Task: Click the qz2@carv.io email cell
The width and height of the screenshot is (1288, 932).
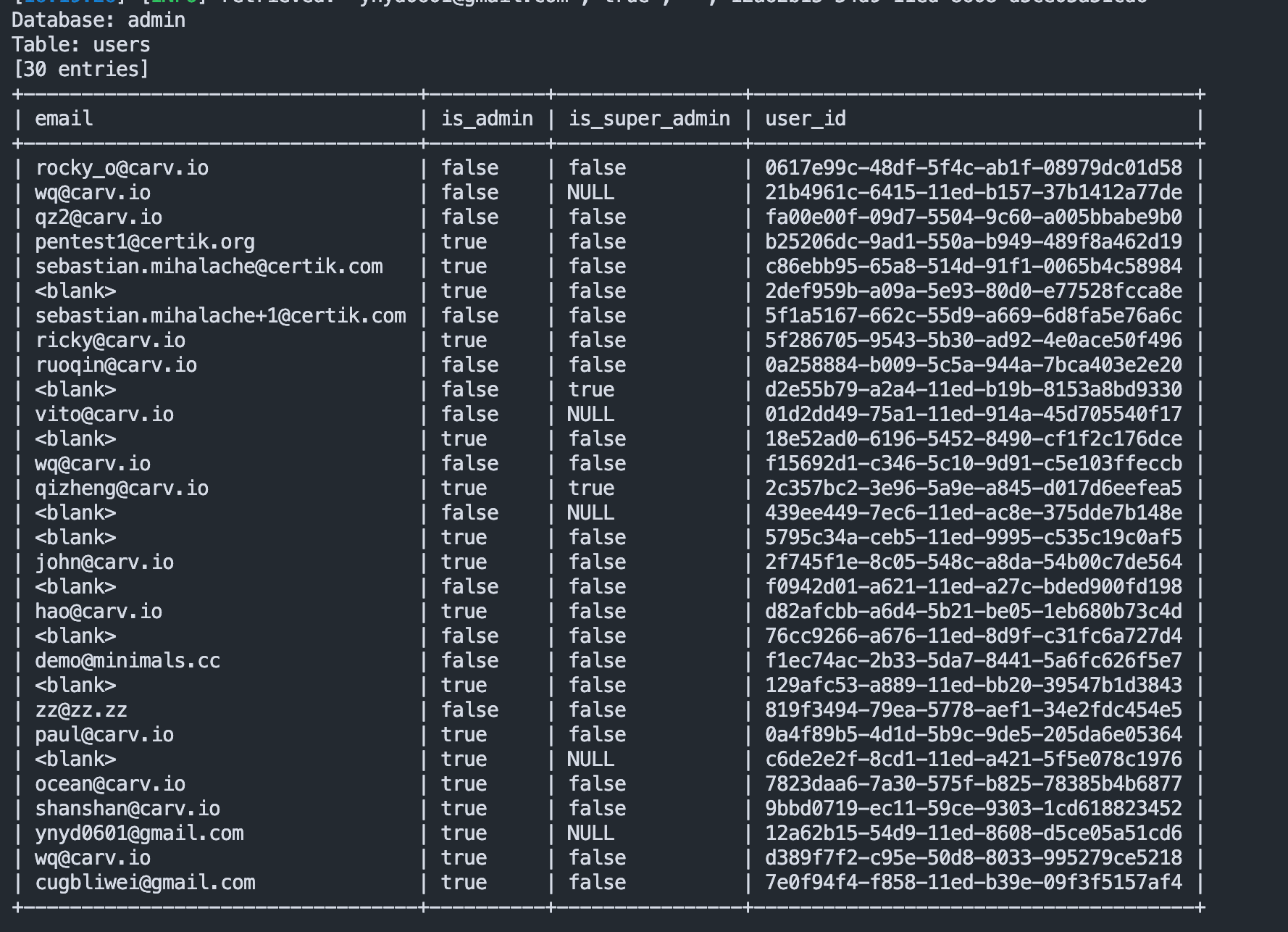Action: point(99,217)
